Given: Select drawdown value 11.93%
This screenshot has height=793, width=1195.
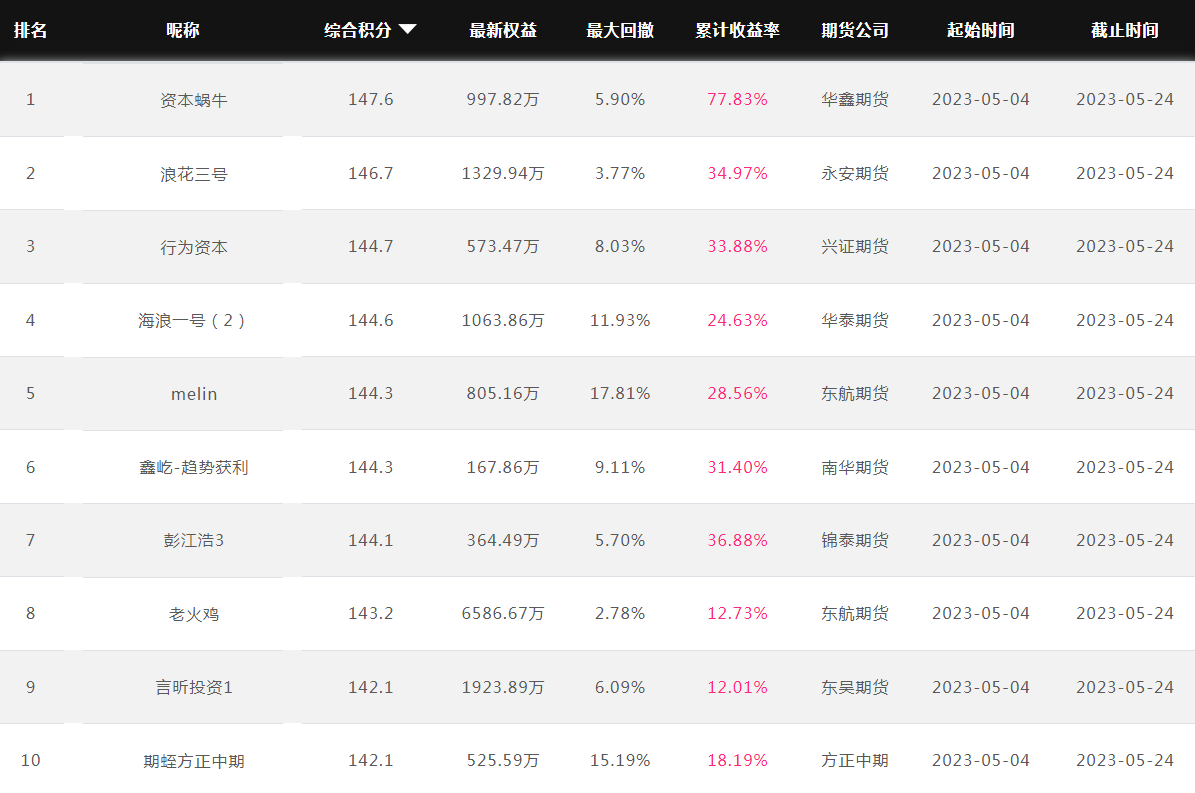Looking at the screenshot, I should pyautogui.click(x=620, y=320).
